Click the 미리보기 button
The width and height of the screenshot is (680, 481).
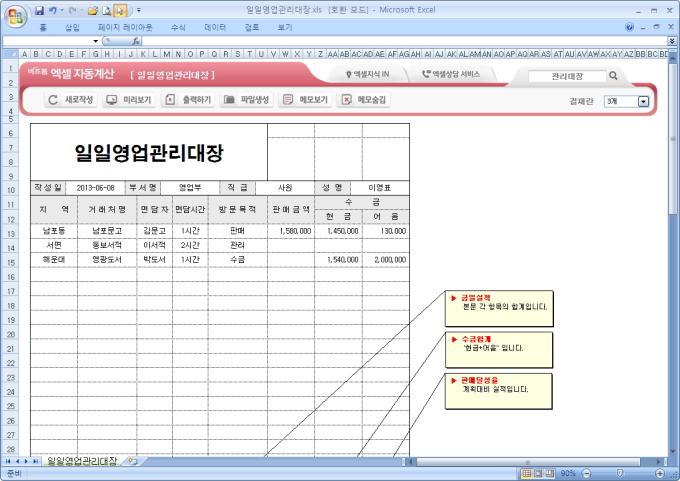click(129, 99)
